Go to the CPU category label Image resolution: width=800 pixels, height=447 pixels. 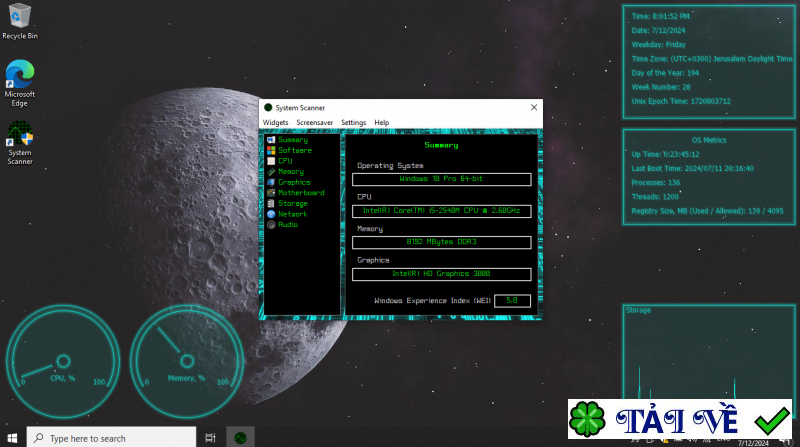click(285, 161)
